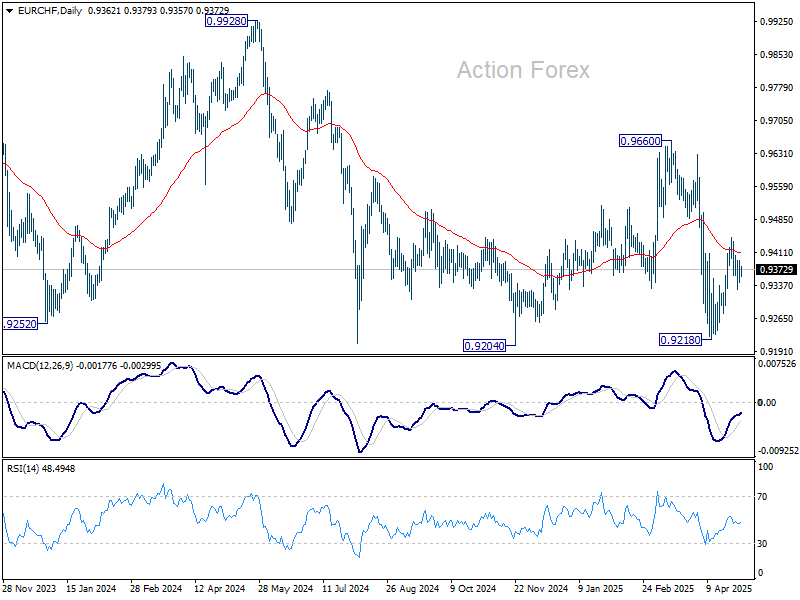Select the 0.99280 high price label
800x600 pixels.
pyautogui.click(x=227, y=21)
